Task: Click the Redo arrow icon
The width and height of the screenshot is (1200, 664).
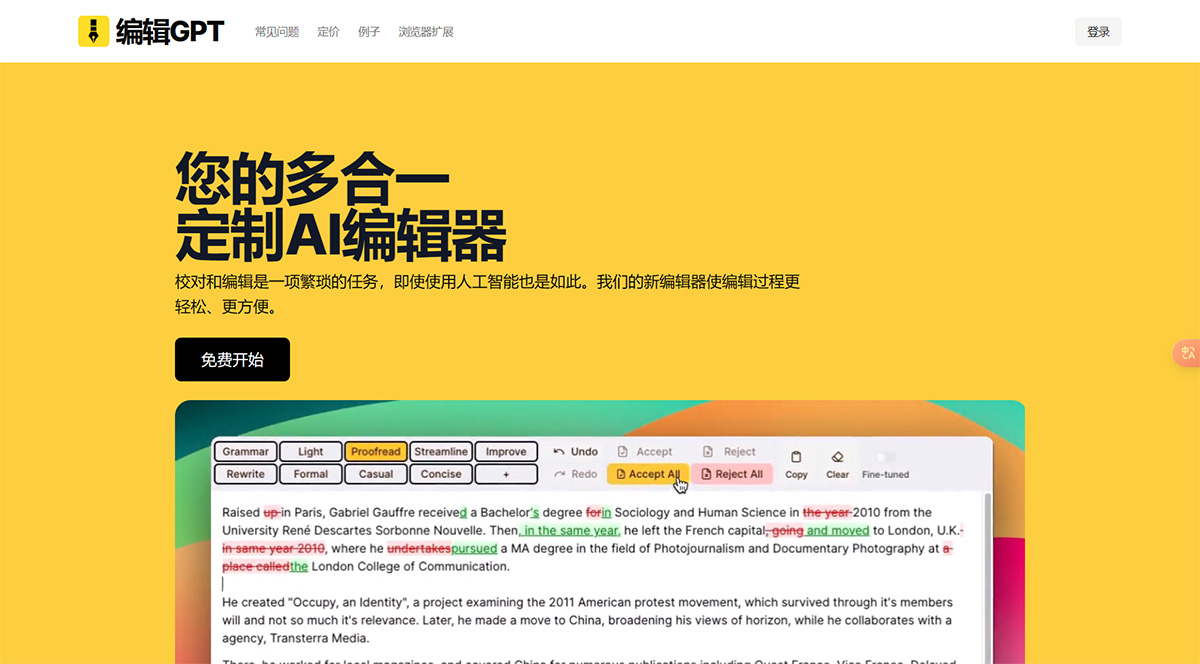Action: click(x=558, y=473)
